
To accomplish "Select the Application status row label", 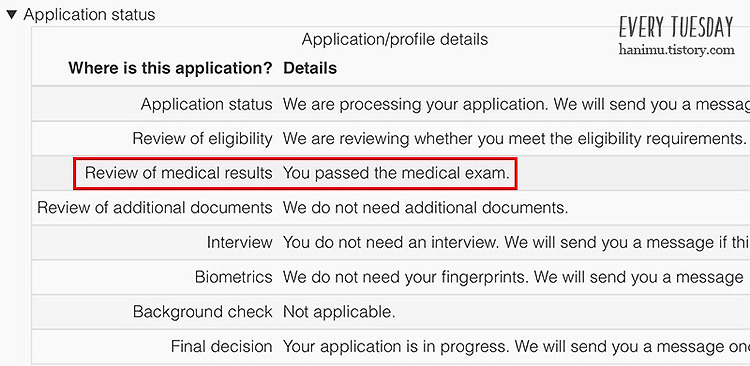I will [207, 104].
